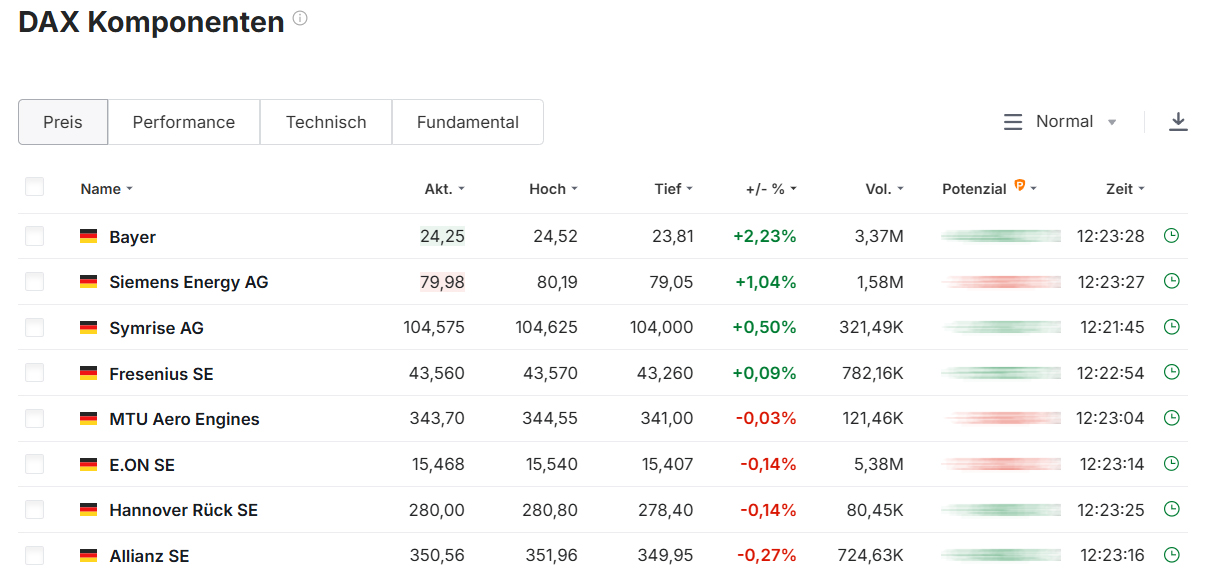Click the hamburger lines icon beside Normal
Screen dimensions: 1225x570
coord(1013,122)
